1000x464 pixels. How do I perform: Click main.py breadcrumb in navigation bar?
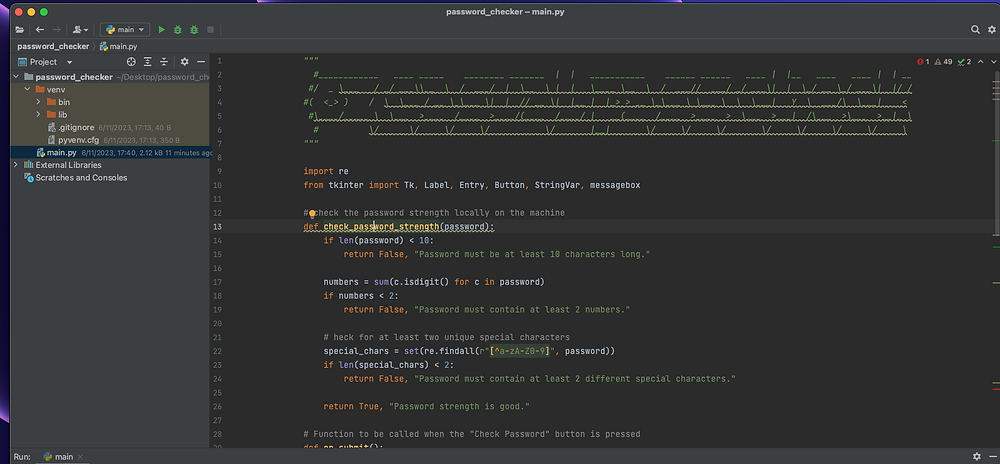(x=119, y=47)
